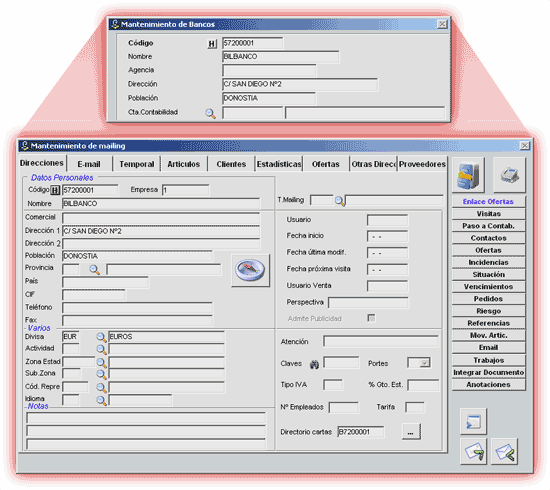550x490 pixels.
Task: Open the Provincia lookup magnifier
Action: pyautogui.click(x=94, y=269)
